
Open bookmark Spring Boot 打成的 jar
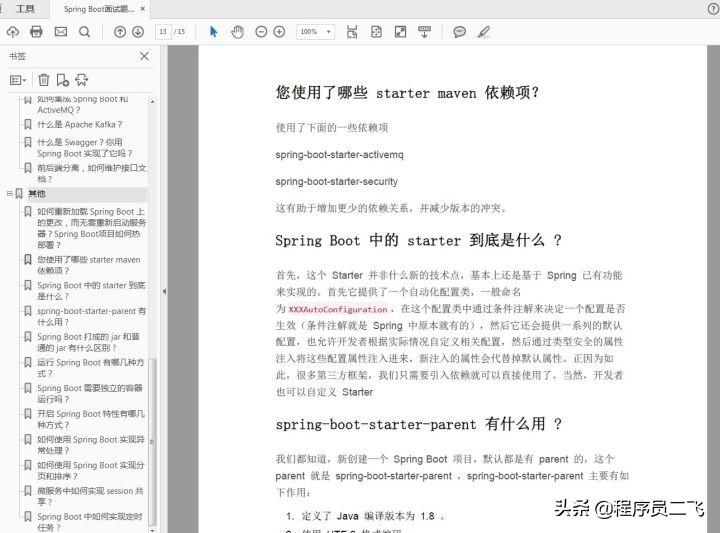coord(88,342)
